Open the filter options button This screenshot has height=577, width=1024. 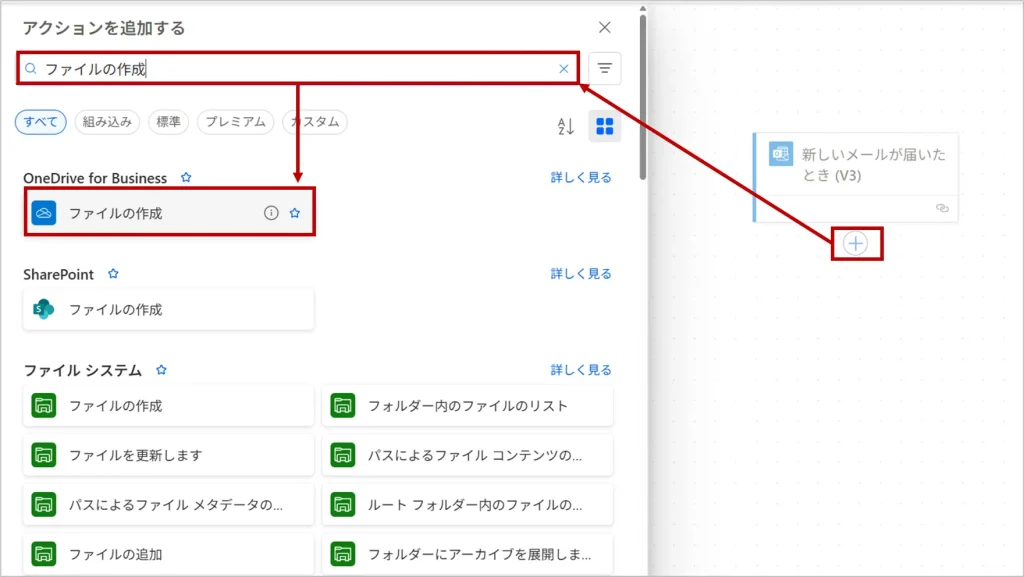point(604,68)
